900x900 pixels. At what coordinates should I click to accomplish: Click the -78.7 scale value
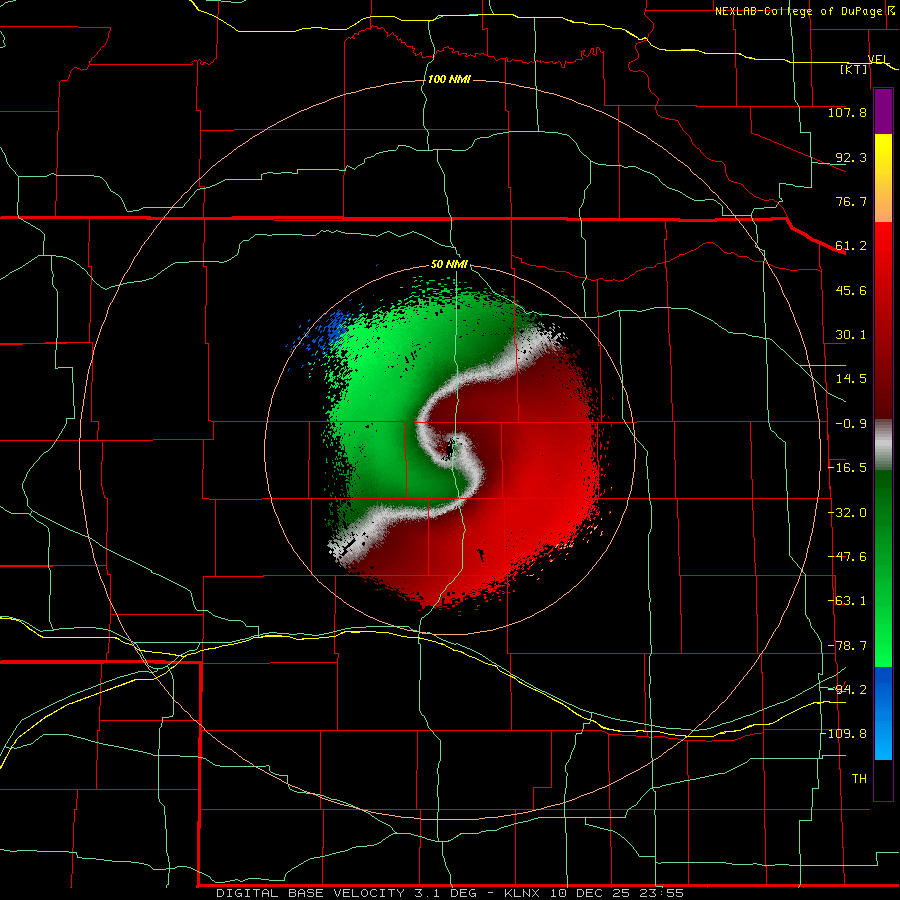847,646
